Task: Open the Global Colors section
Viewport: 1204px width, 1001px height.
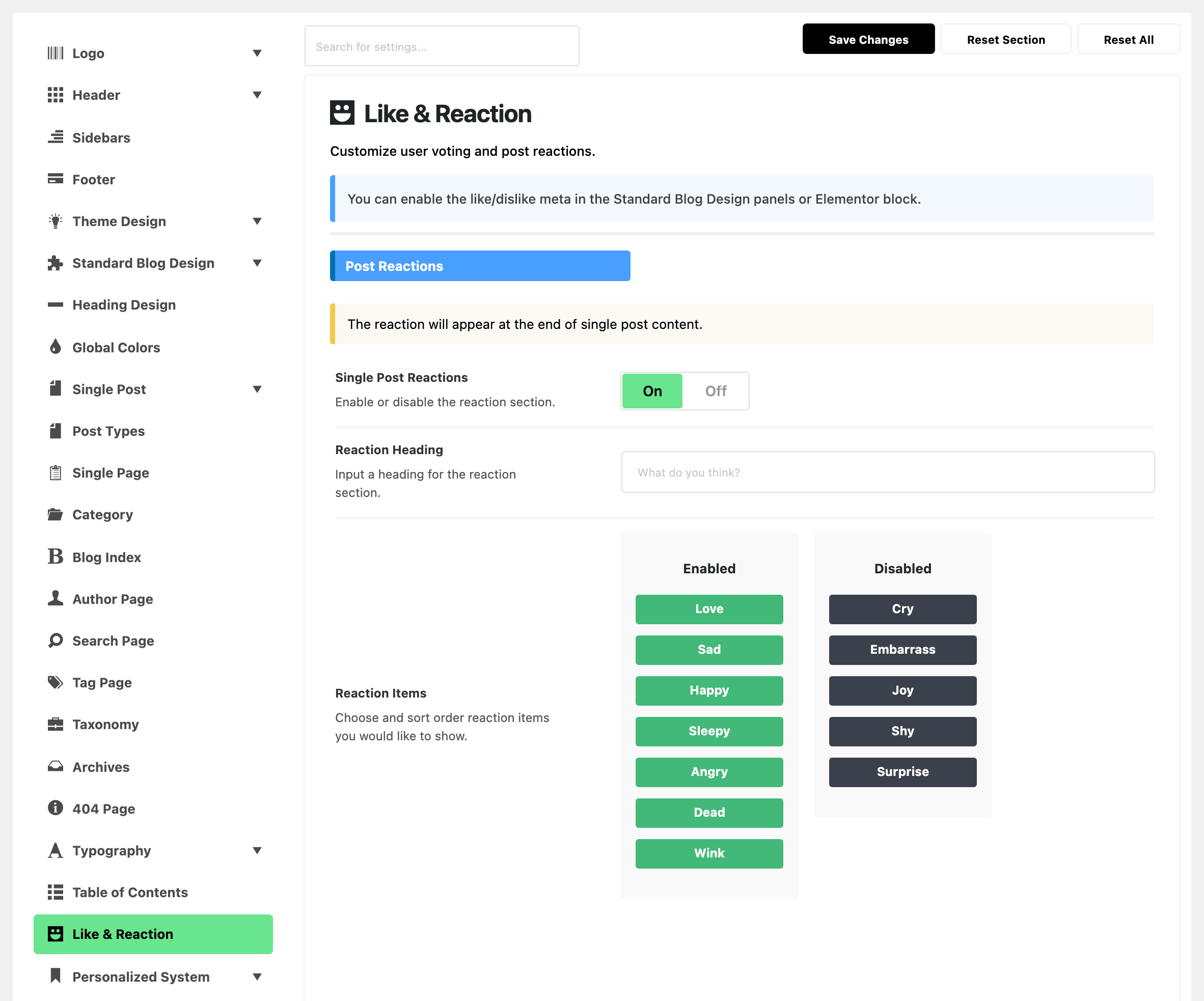Action: point(153,347)
